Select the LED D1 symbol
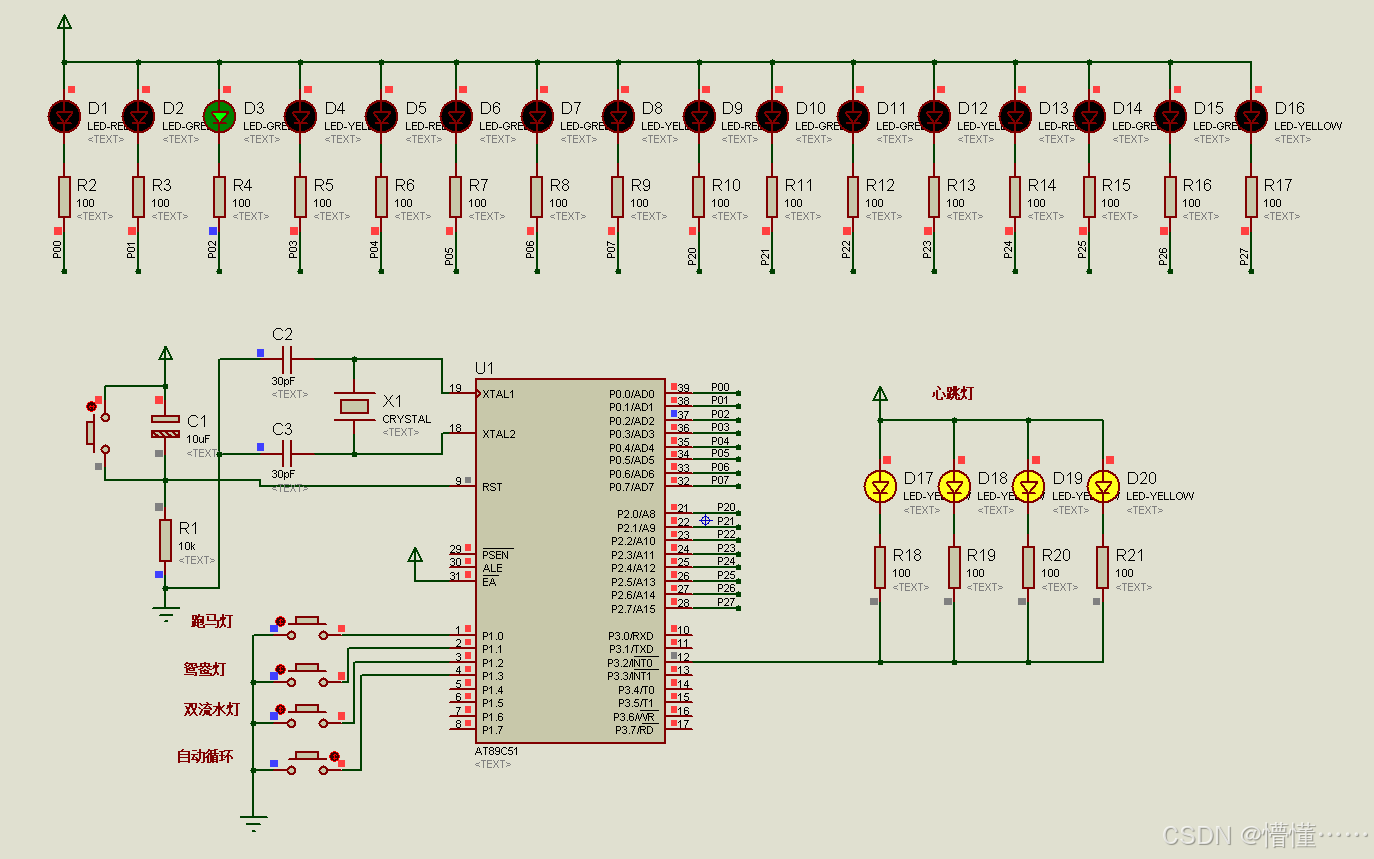 64,116
